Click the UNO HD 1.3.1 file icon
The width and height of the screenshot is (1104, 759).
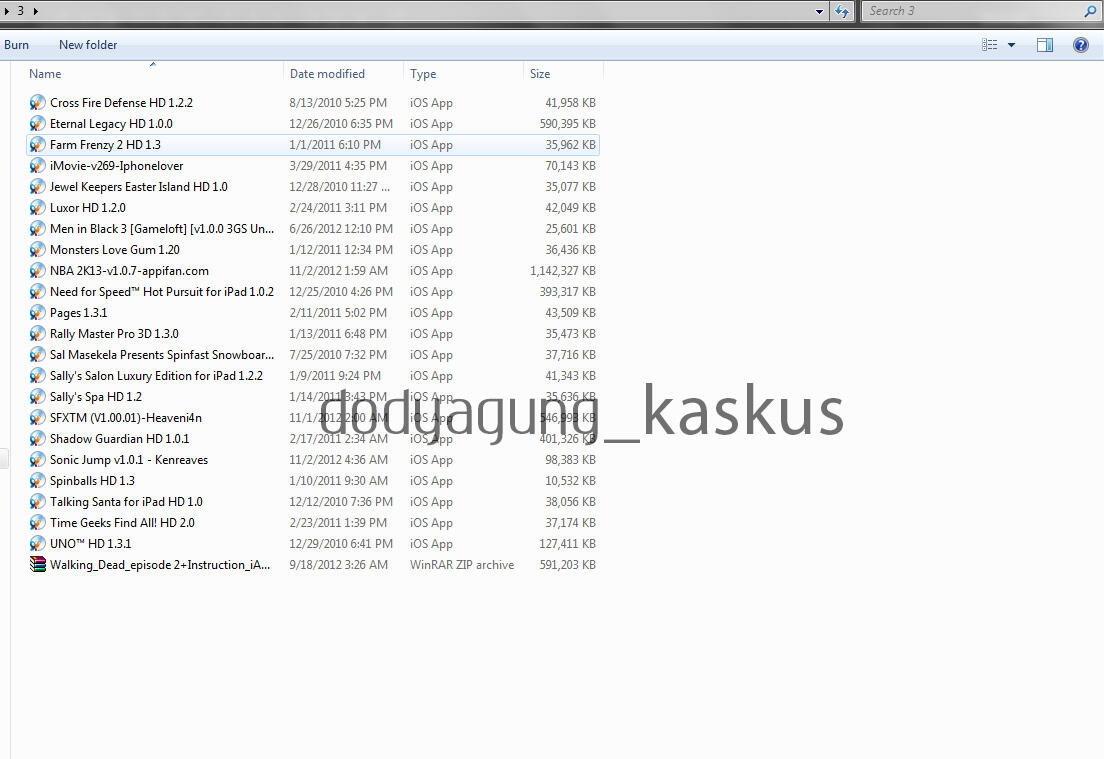(x=37, y=544)
